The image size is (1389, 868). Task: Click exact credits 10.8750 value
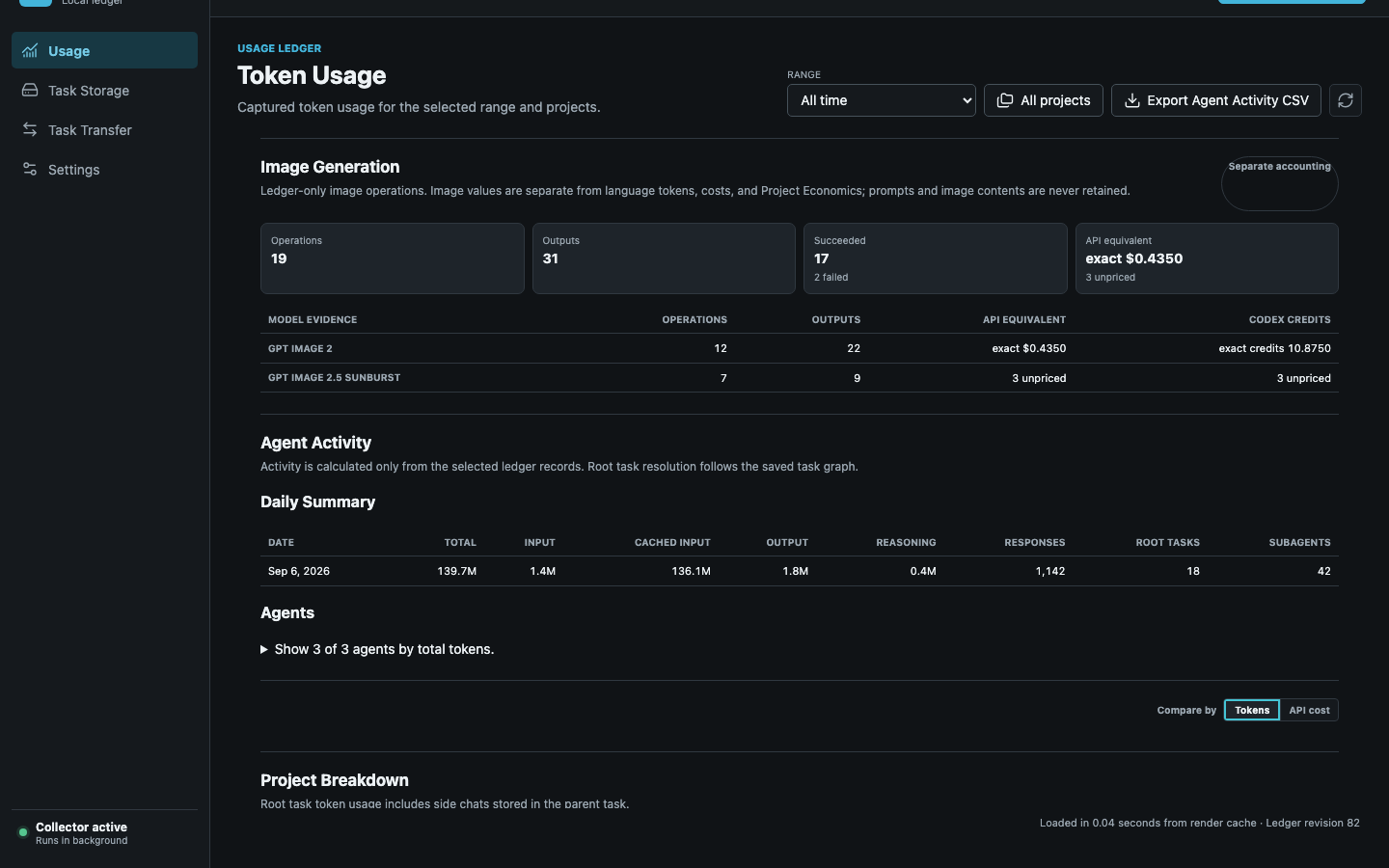point(1274,348)
